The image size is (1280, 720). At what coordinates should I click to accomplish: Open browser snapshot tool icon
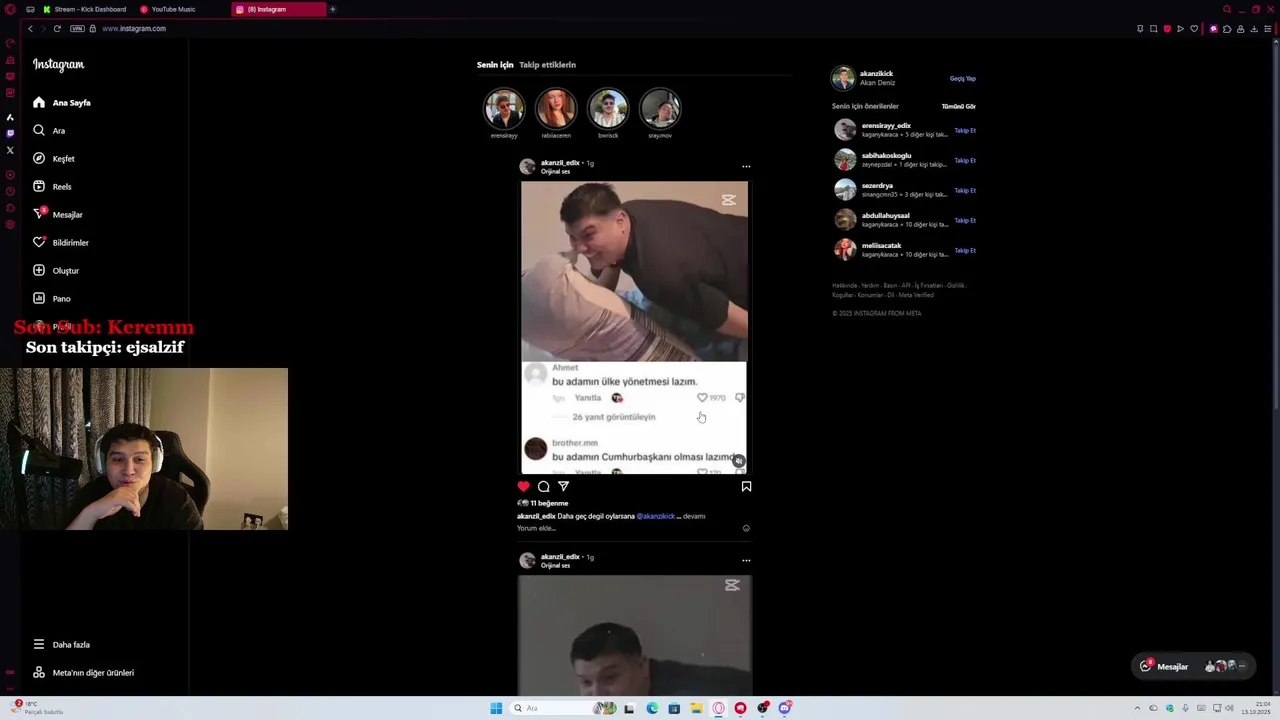1153,28
